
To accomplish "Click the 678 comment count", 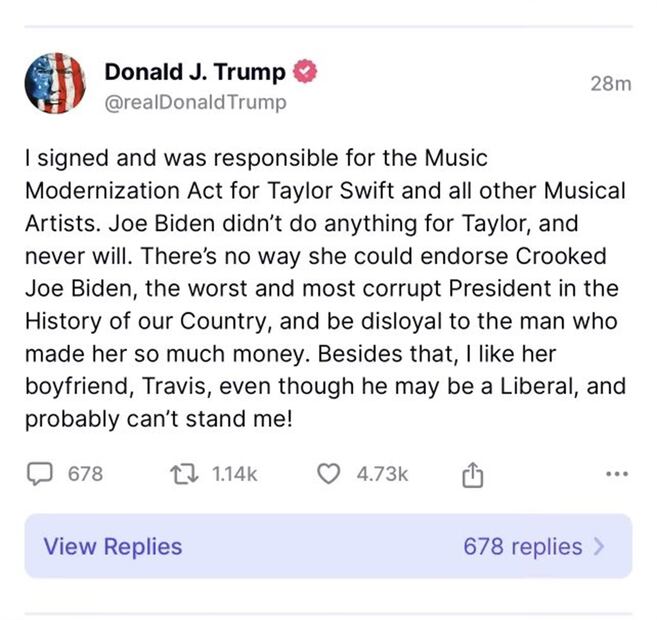I will 85,474.
